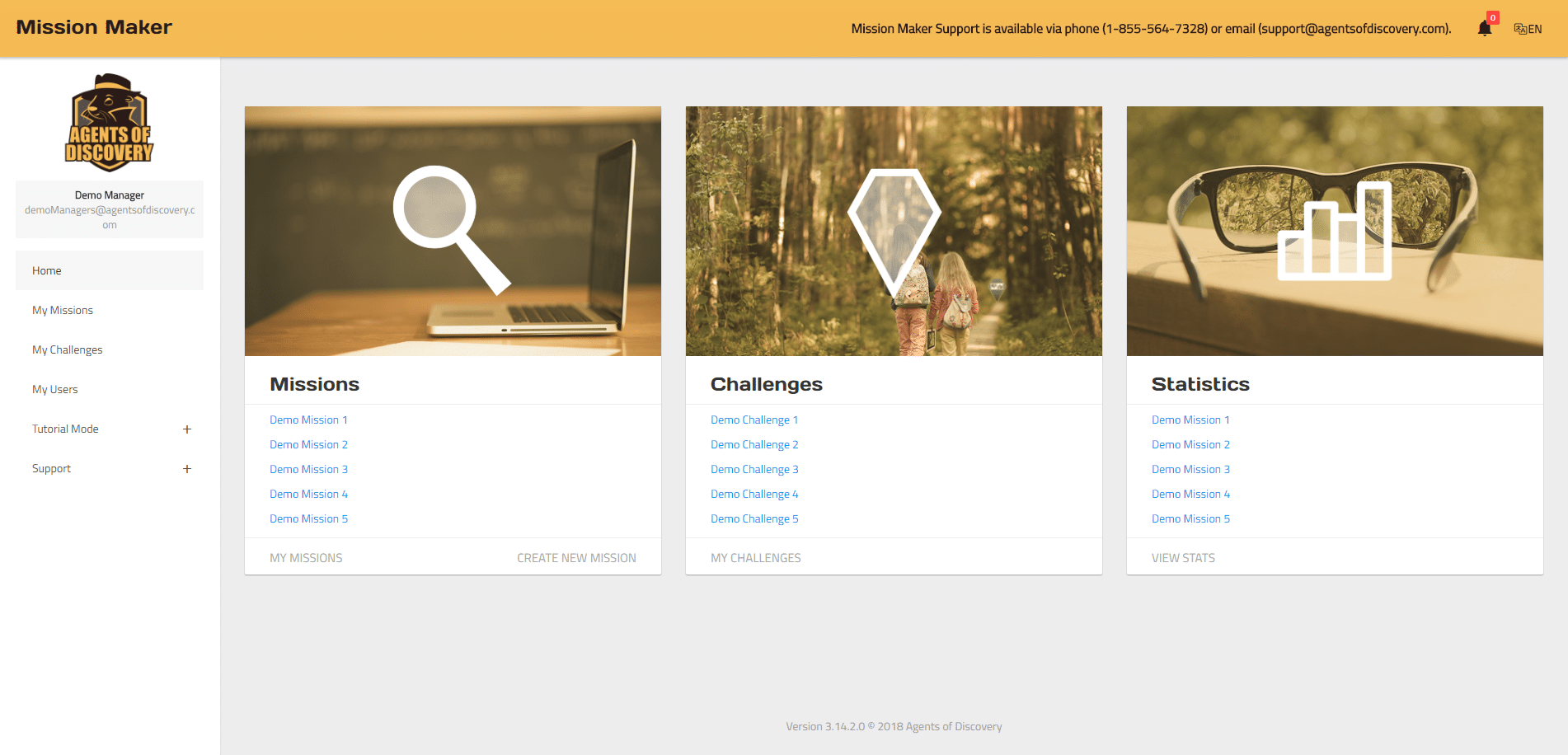Open My Challenges in sidebar

tap(68, 349)
